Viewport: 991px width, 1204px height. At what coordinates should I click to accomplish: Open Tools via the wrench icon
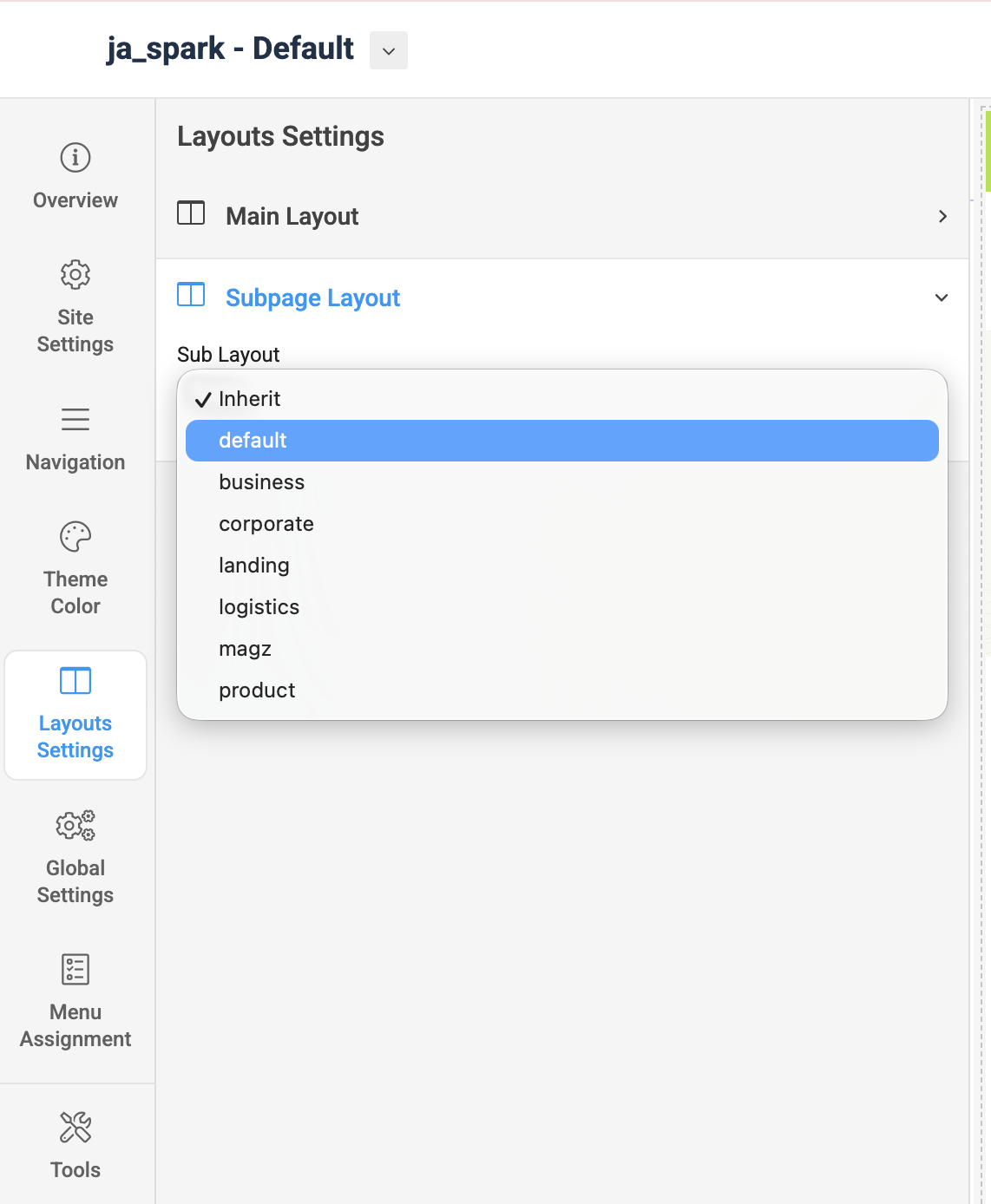coord(75,1127)
